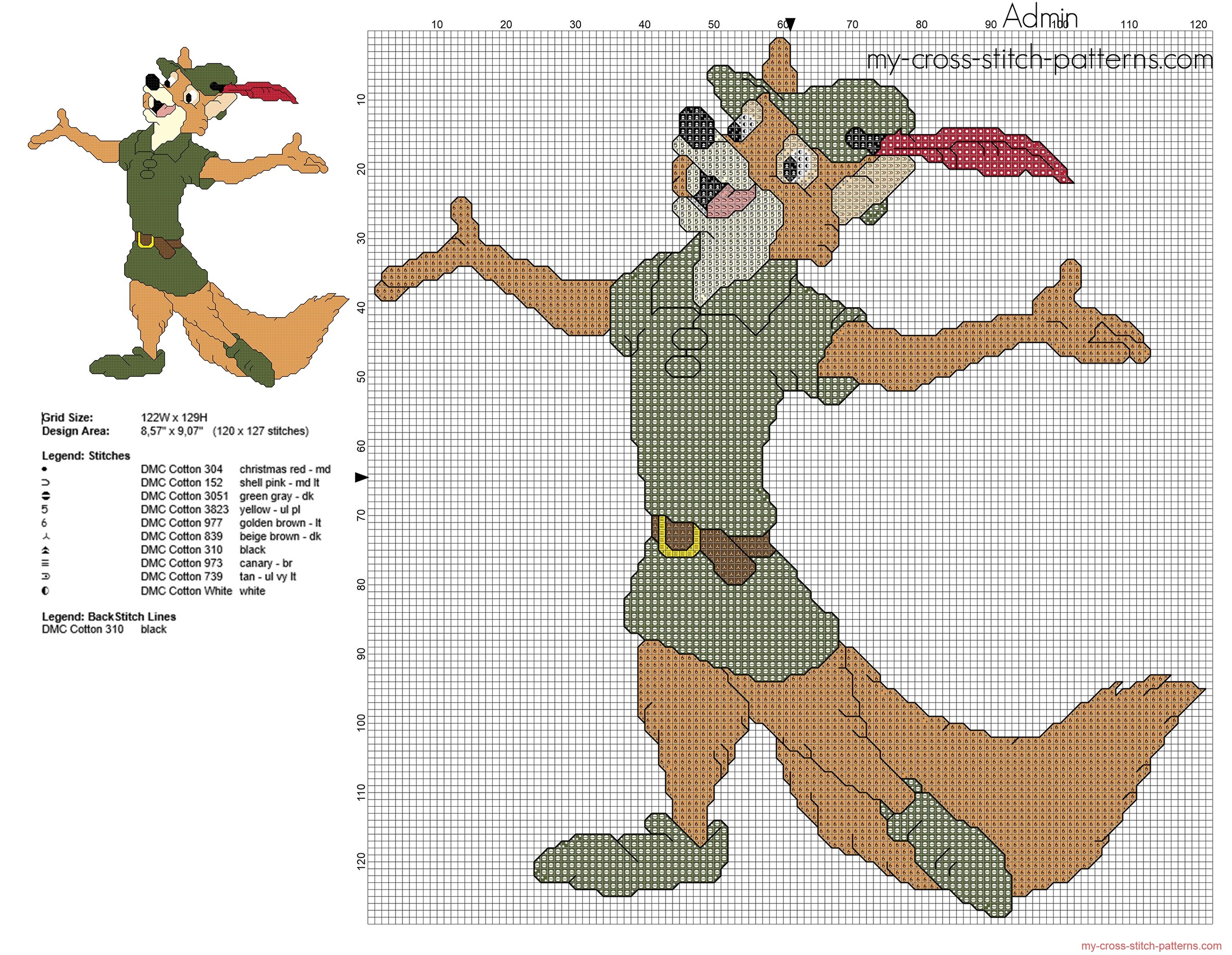Click 'christmas red - md' text
Screen dimensions: 1232x955
(x=285, y=469)
